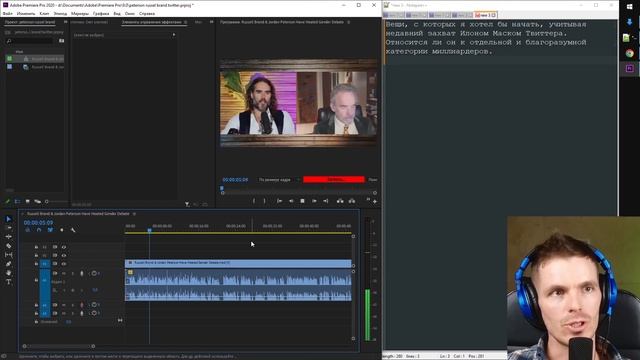Toggle Snap in the timeline
Image resolution: width=640 pixels, height=360 pixels.
click(x=39, y=230)
